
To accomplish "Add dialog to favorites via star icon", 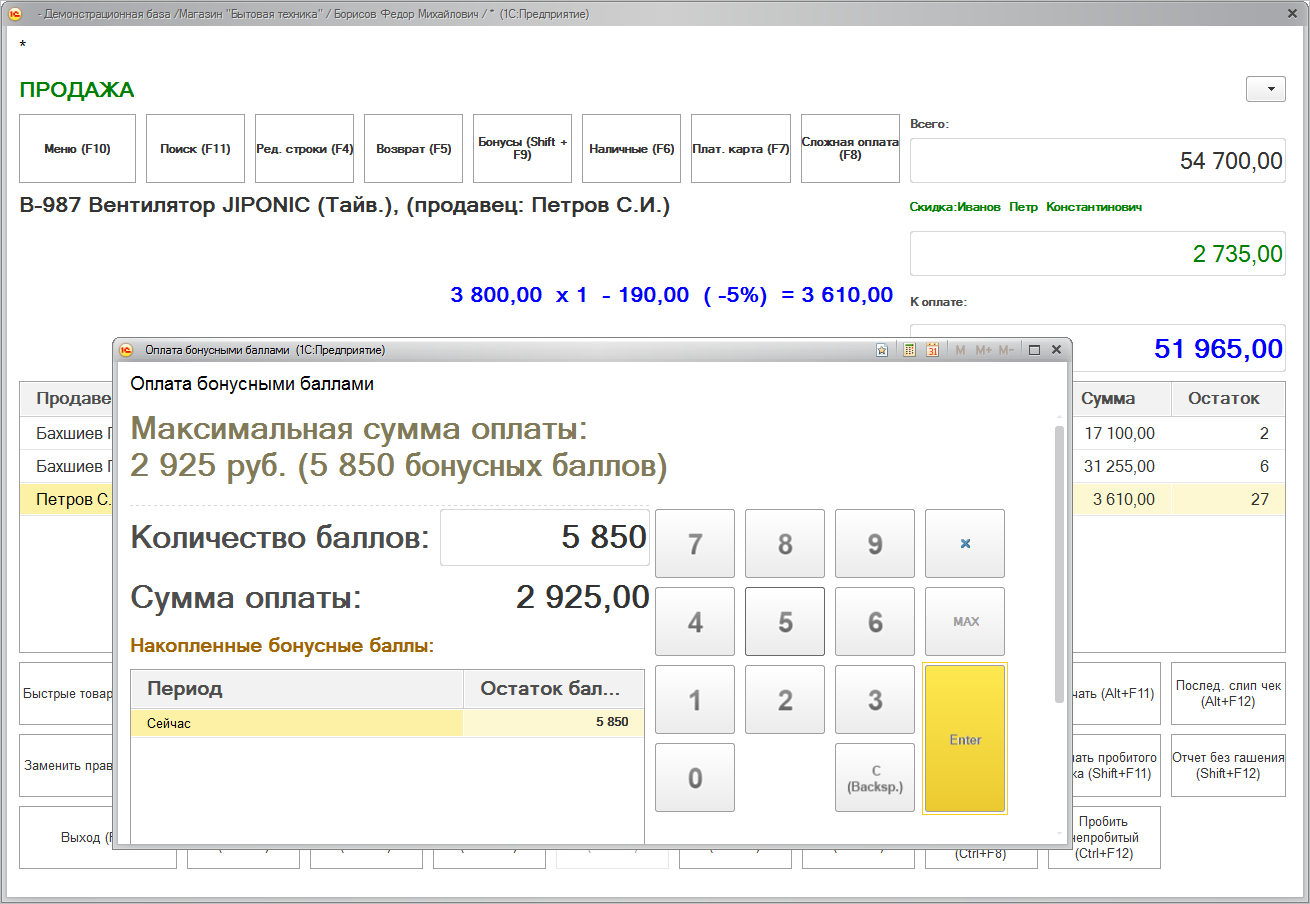I will (x=882, y=350).
